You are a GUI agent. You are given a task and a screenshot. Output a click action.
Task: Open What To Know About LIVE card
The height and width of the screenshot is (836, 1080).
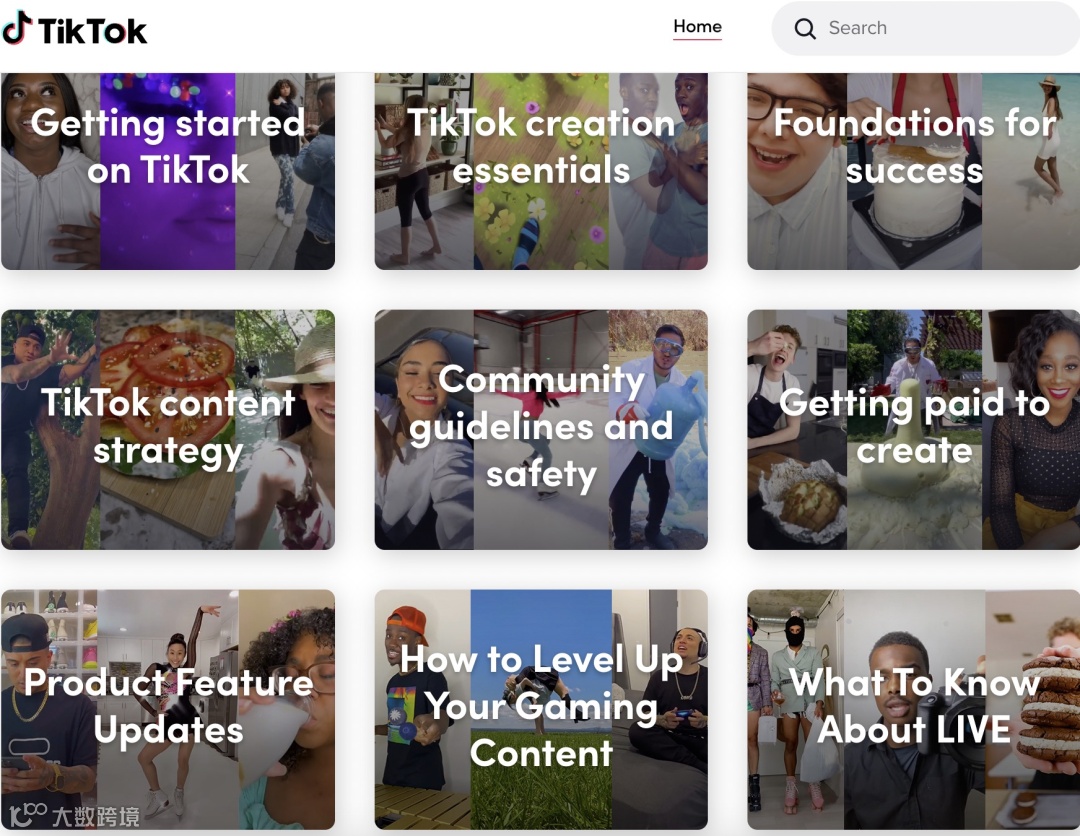point(913,709)
